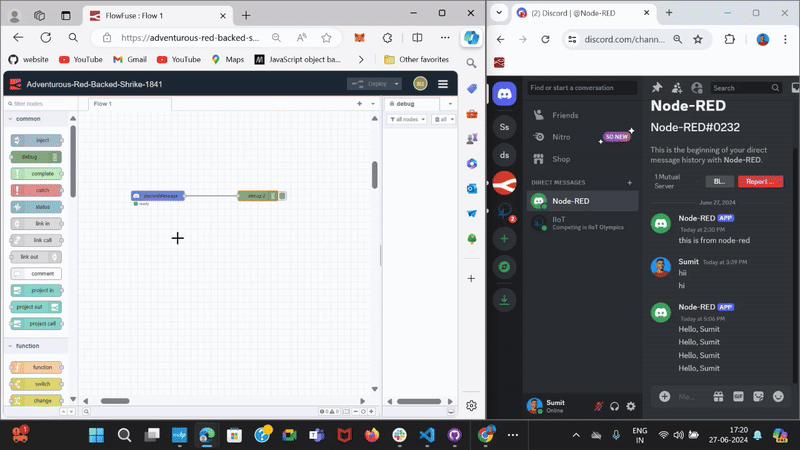
Task: Open the GIF picker button
Action: pos(738,396)
